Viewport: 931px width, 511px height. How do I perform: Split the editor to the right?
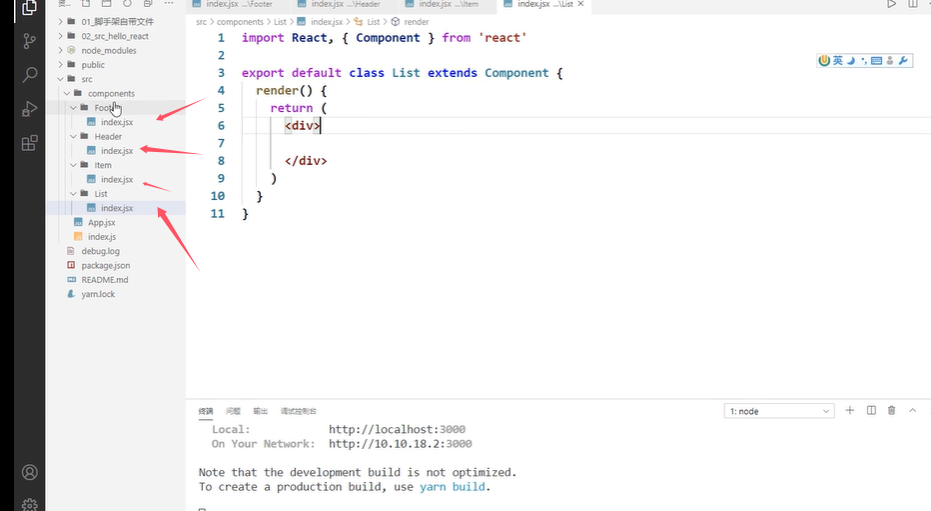pyautogui.click(x=912, y=4)
